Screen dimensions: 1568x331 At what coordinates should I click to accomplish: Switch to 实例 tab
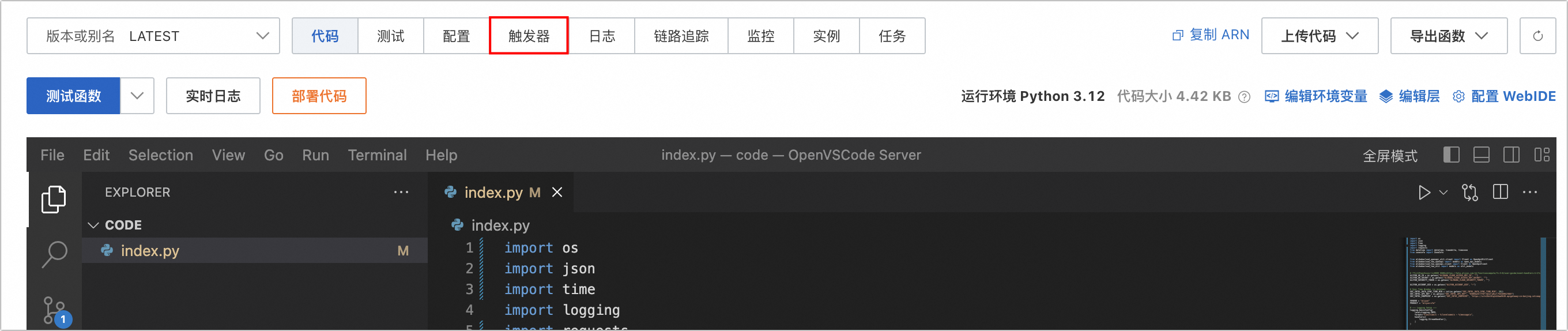827,36
